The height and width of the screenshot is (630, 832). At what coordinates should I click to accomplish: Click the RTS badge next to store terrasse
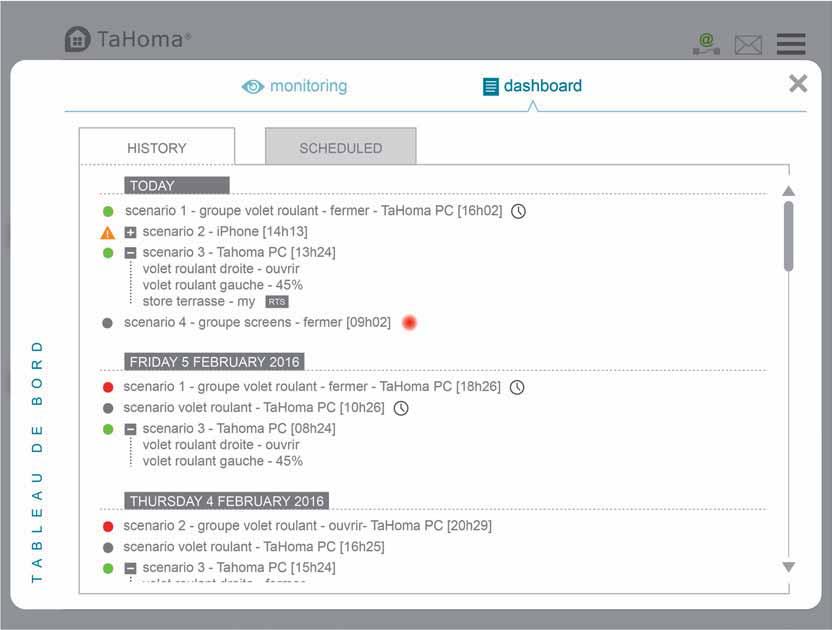(277, 301)
